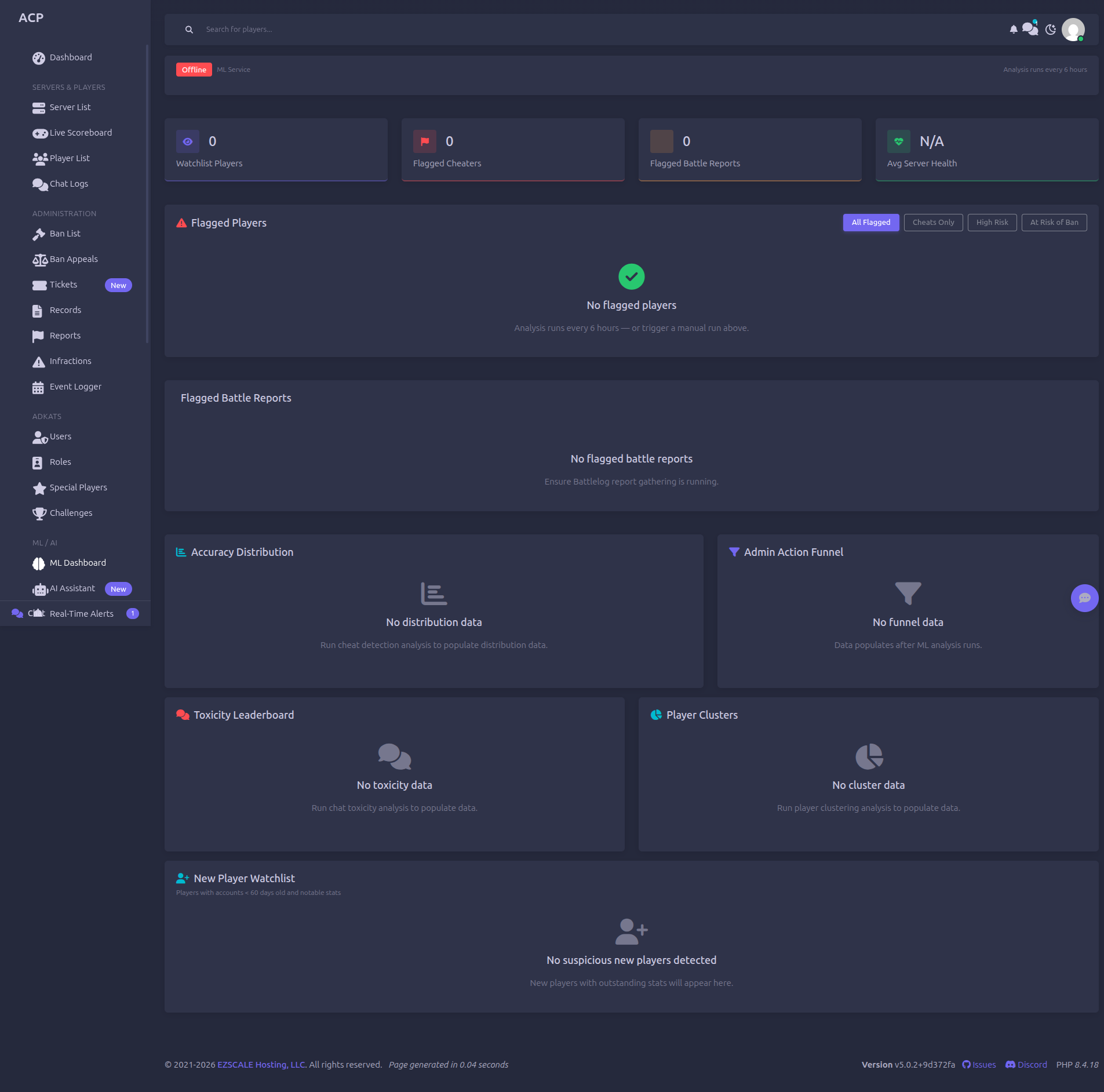
Task: Click the Reports flag icon
Action: [x=38, y=336]
